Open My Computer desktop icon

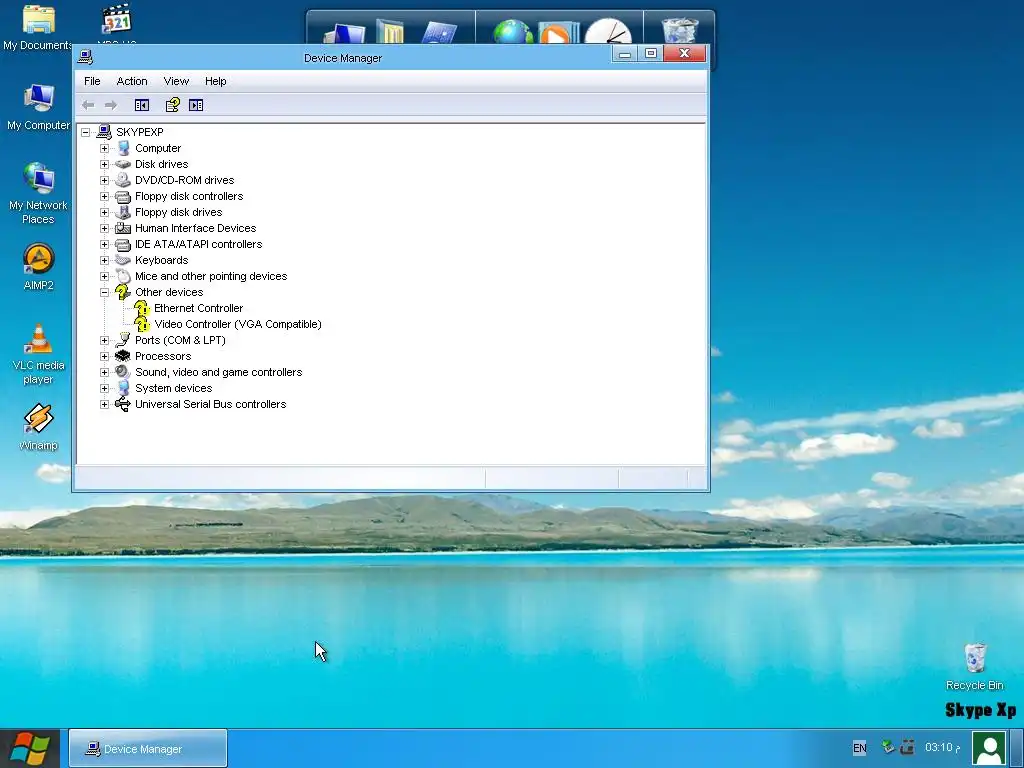click(x=38, y=107)
